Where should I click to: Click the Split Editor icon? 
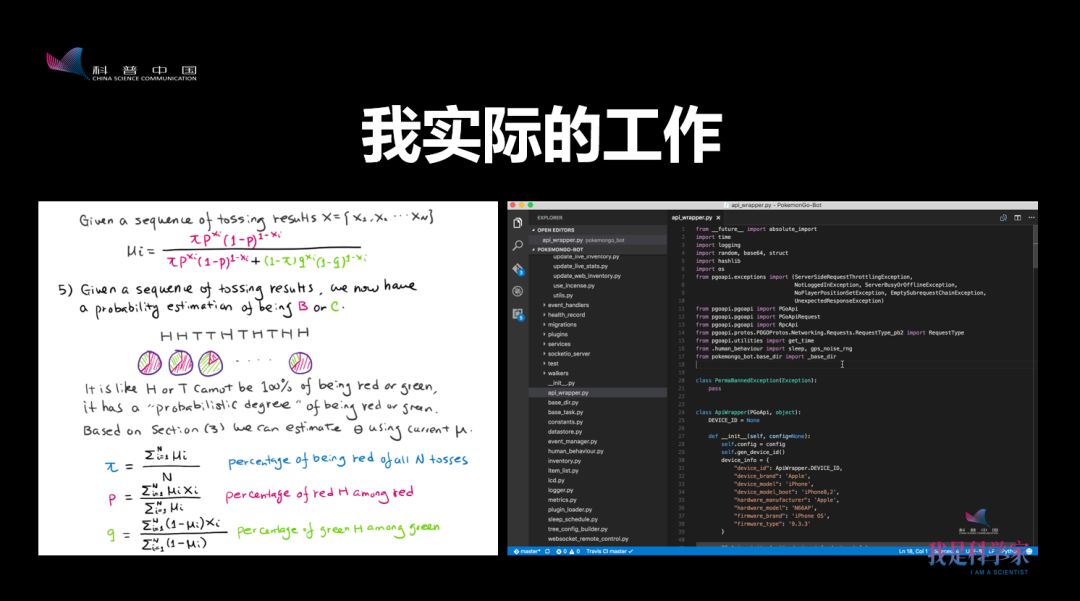(1017, 218)
